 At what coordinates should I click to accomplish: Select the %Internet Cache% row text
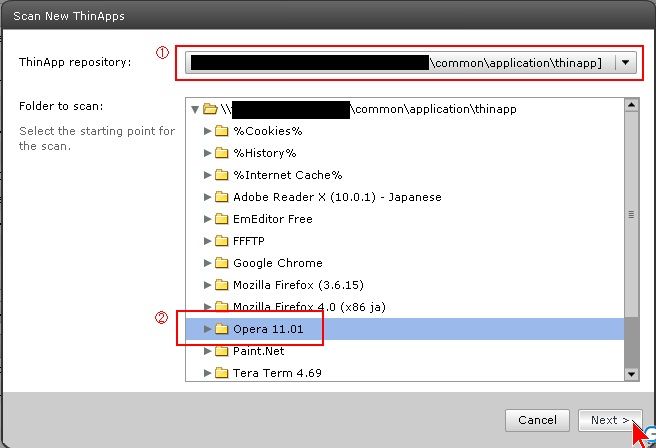point(288,175)
